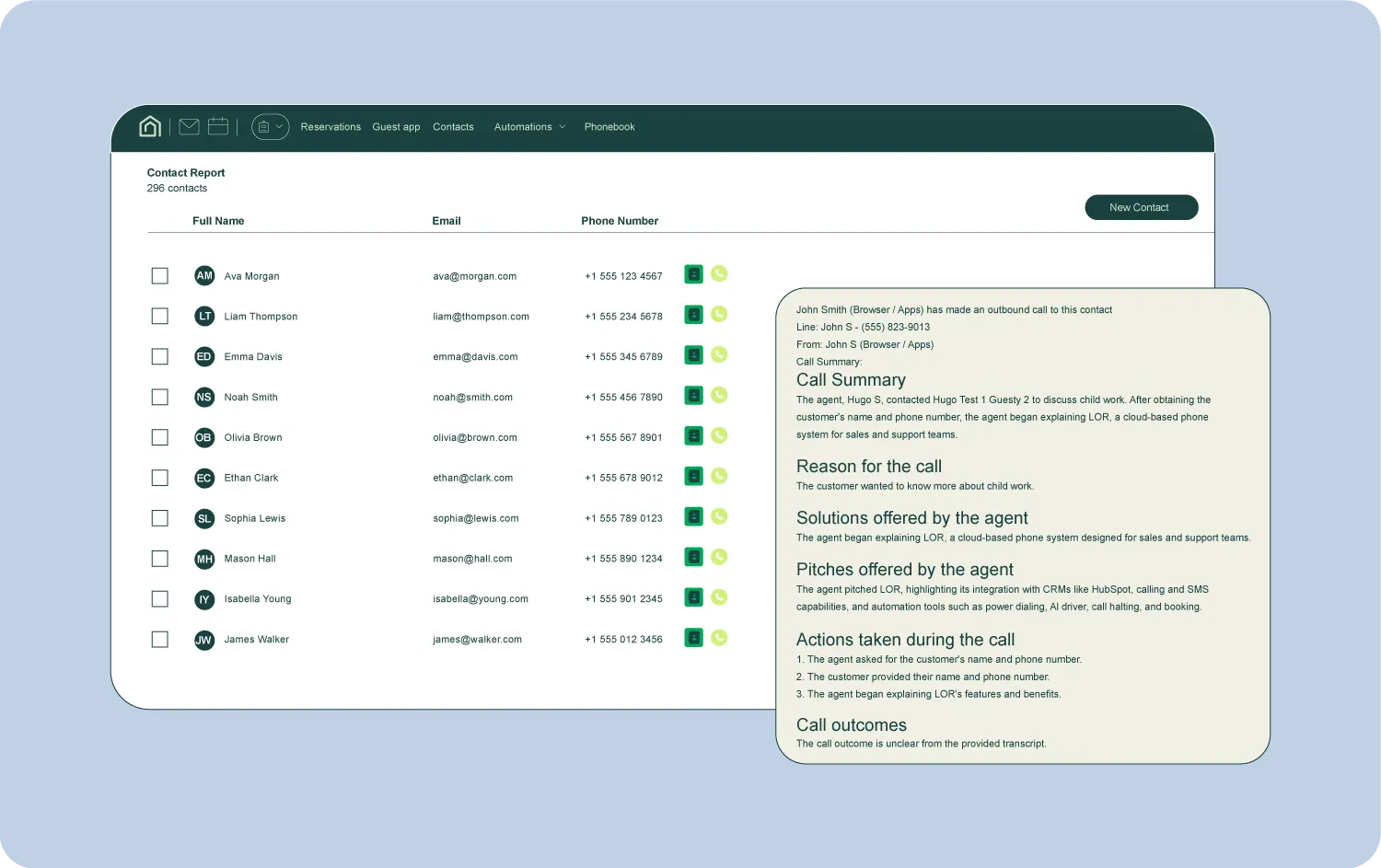Go to Contacts in navigation

click(x=453, y=127)
